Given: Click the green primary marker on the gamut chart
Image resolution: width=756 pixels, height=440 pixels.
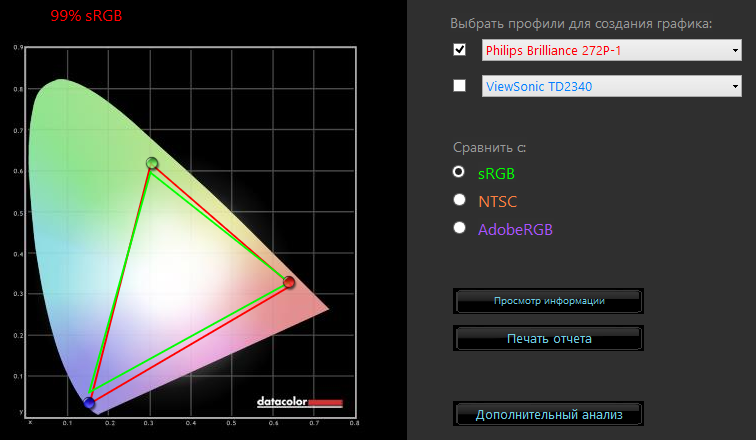Looking at the screenshot, I should [x=152, y=163].
